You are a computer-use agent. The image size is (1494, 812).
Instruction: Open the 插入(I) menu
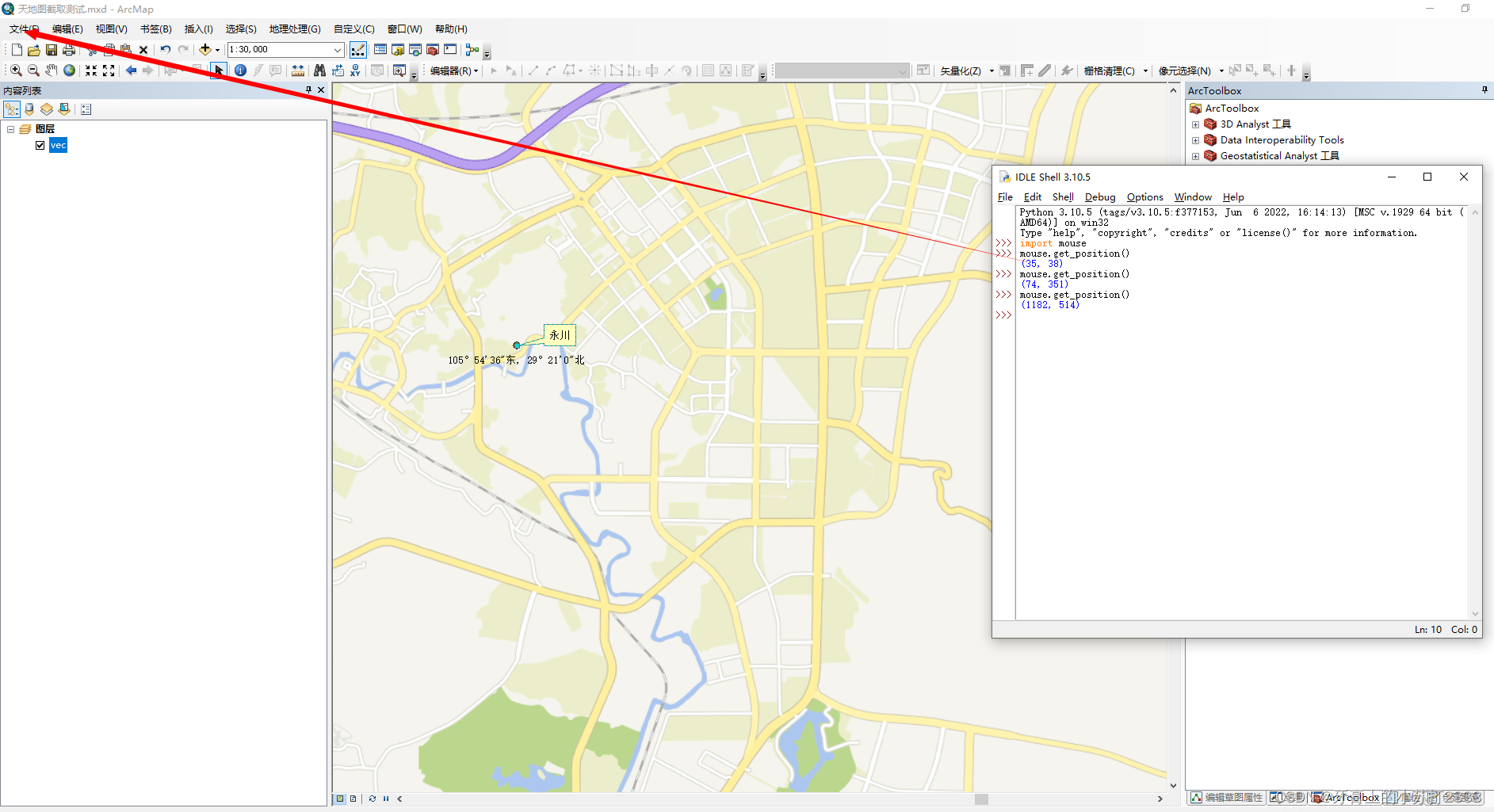(x=199, y=29)
